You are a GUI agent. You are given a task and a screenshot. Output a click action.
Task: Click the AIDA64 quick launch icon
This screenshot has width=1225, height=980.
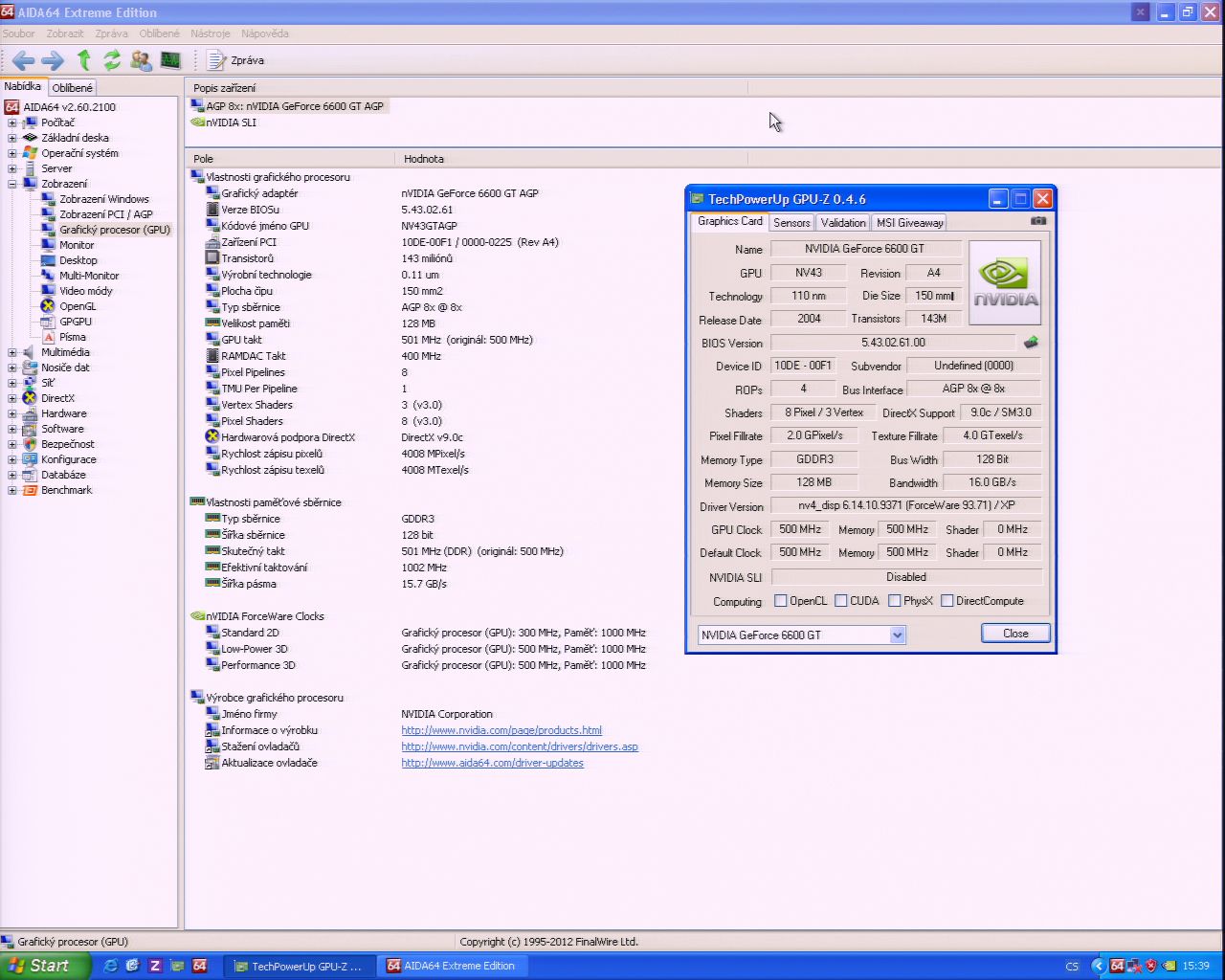pos(199,966)
